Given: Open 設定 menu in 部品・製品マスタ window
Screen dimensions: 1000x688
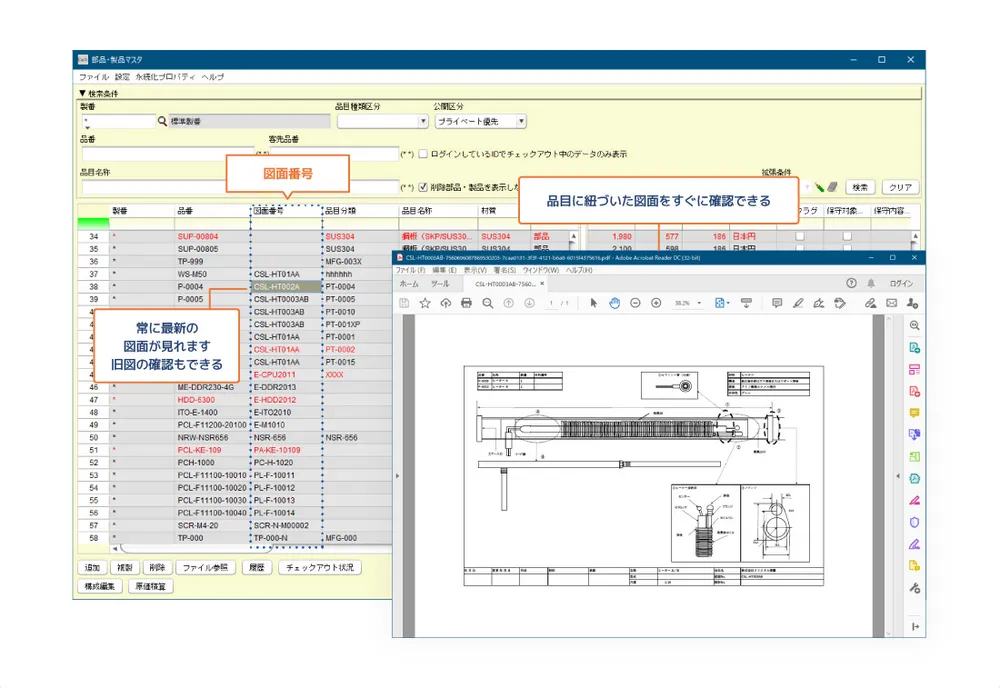Looking at the screenshot, I should 122,77.
